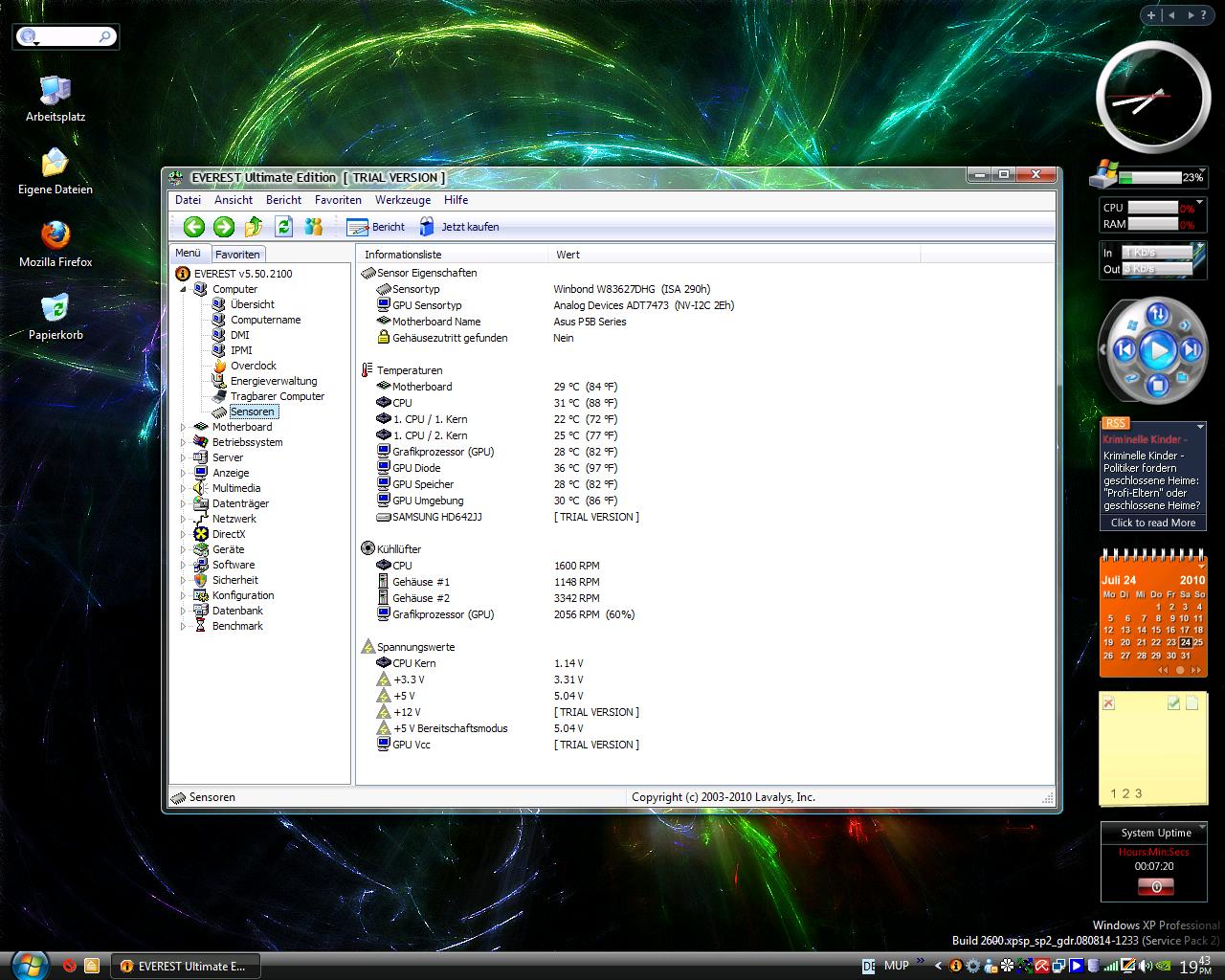
Task: Click 'Click to read More' RSS link
Action: coord(1152,523)
